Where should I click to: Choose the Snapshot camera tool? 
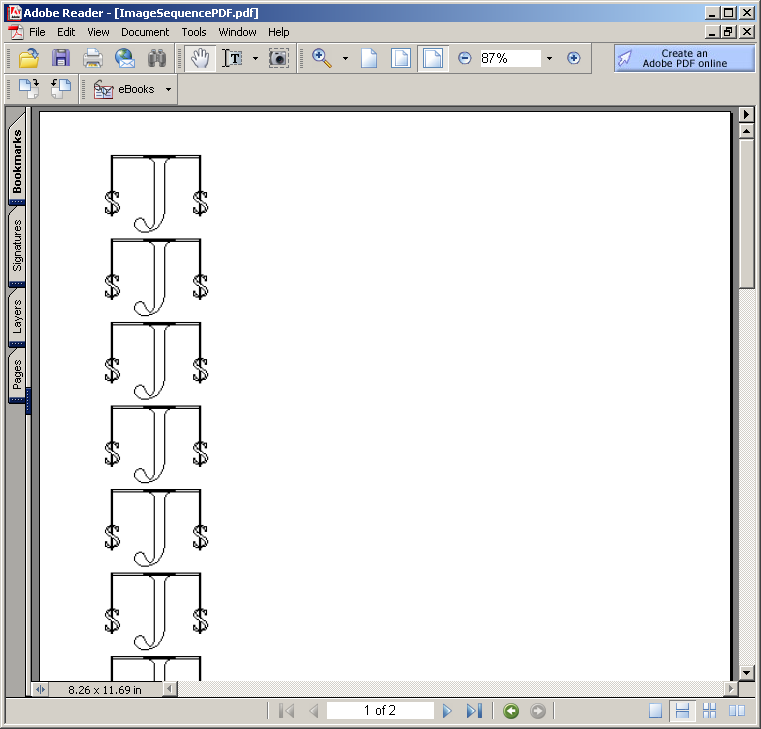coord(279,58)
